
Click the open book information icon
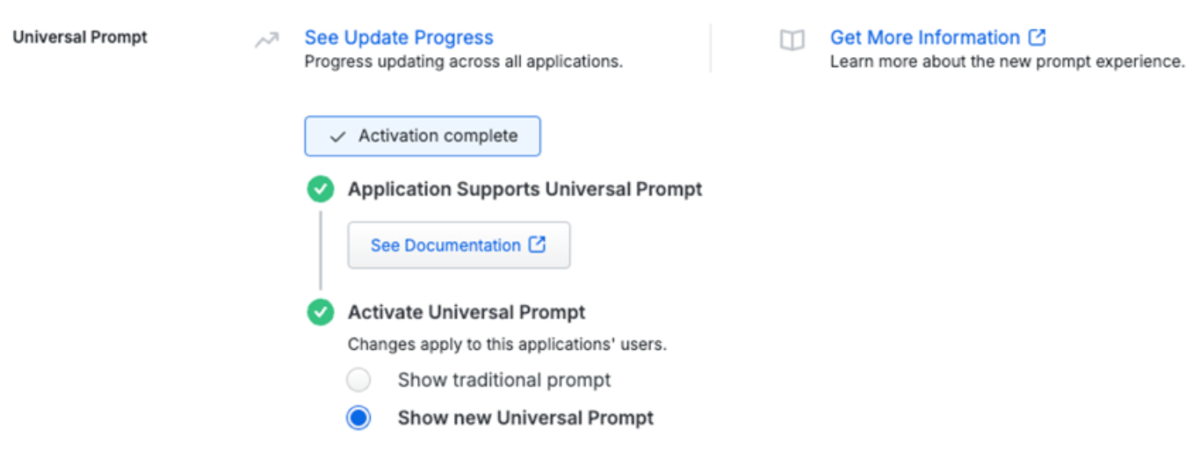(792, 41)
